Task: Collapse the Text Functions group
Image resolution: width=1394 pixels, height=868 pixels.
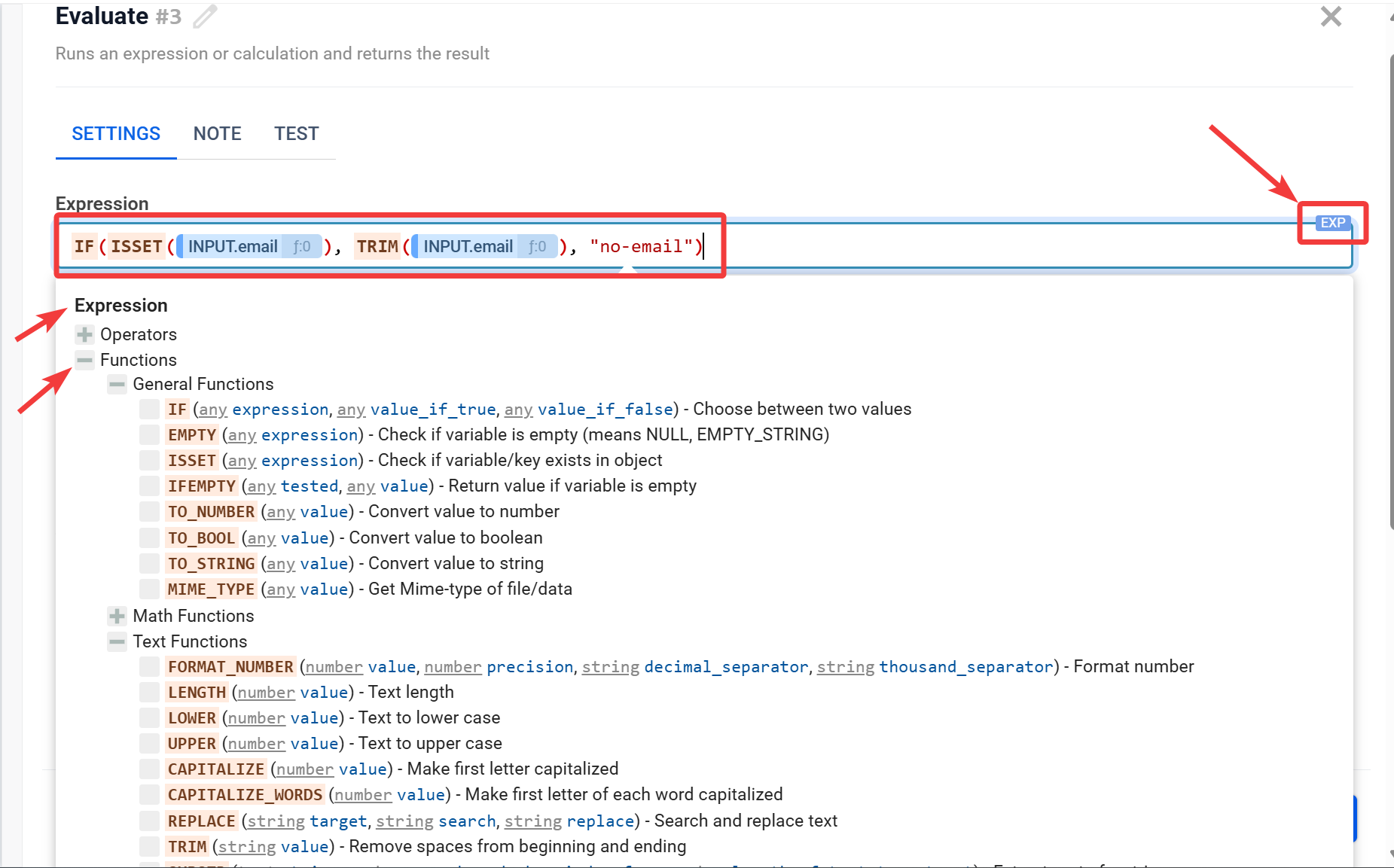Action: 117,642
